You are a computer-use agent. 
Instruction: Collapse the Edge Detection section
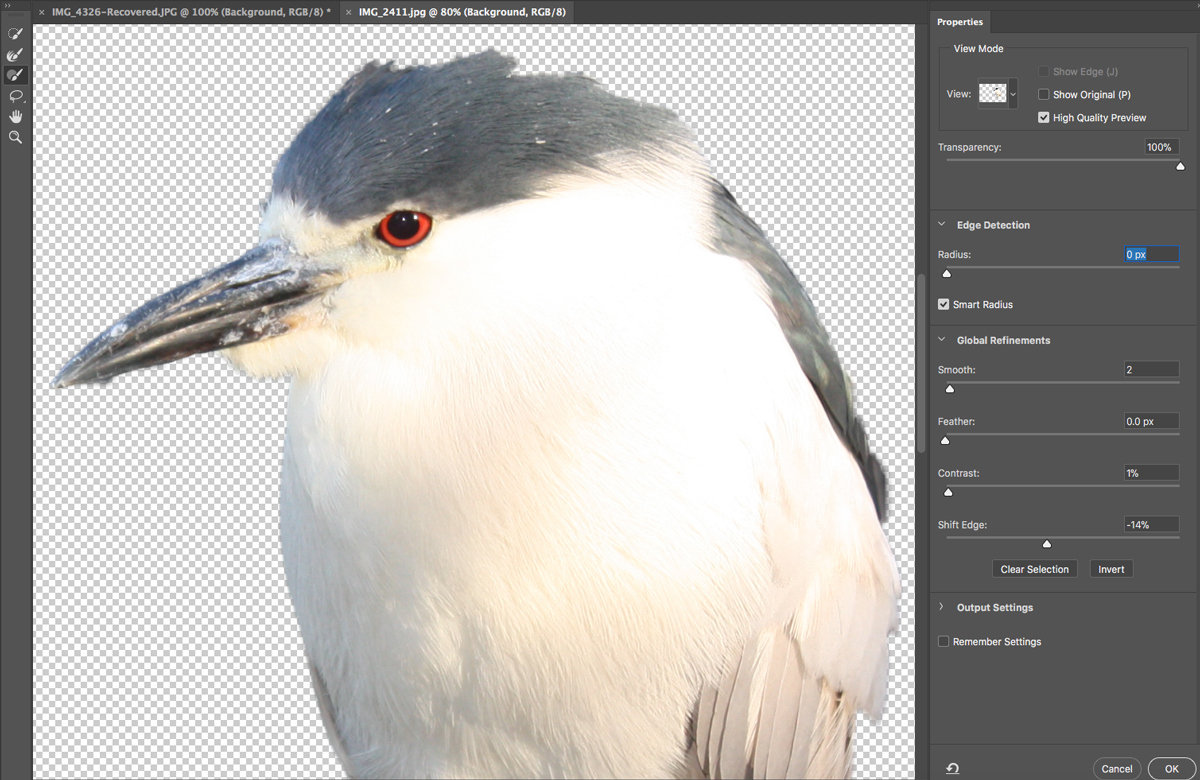coord(942,225)
